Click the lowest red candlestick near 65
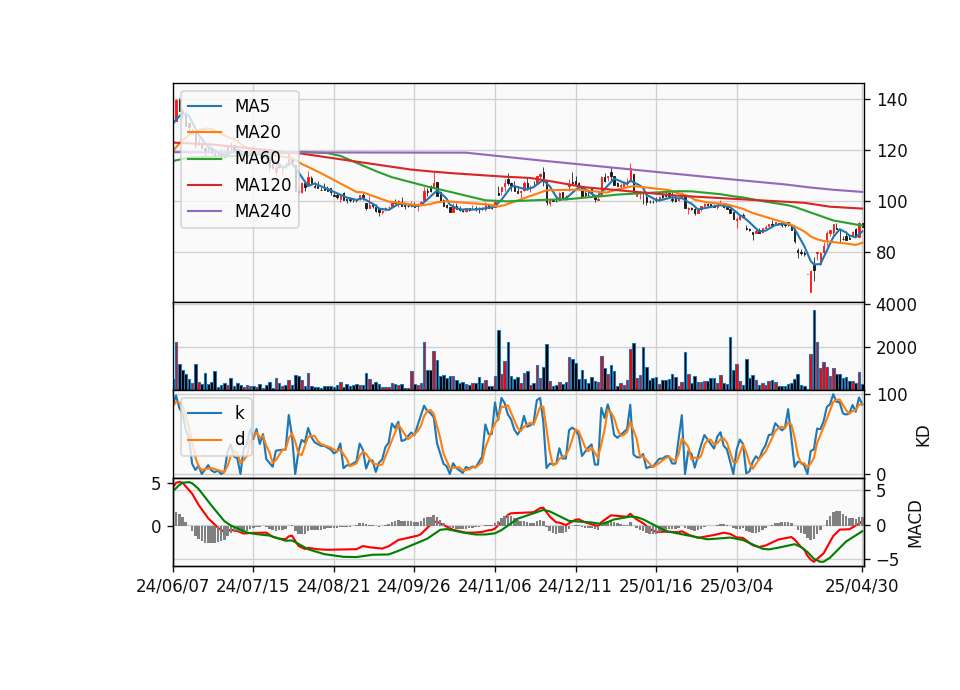960x690 pixels. click(811, 282)
